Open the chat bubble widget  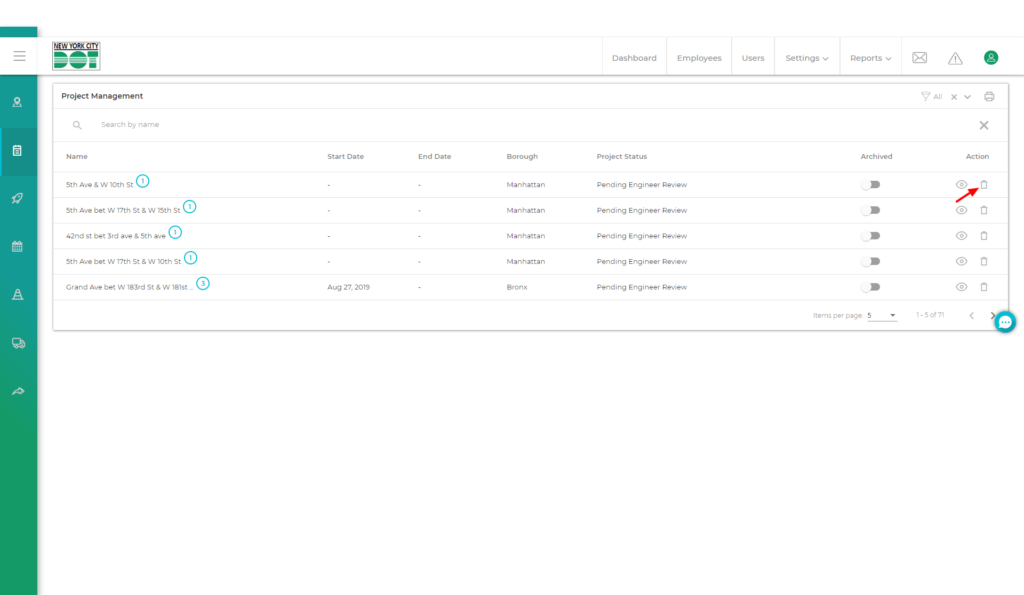1005,322
